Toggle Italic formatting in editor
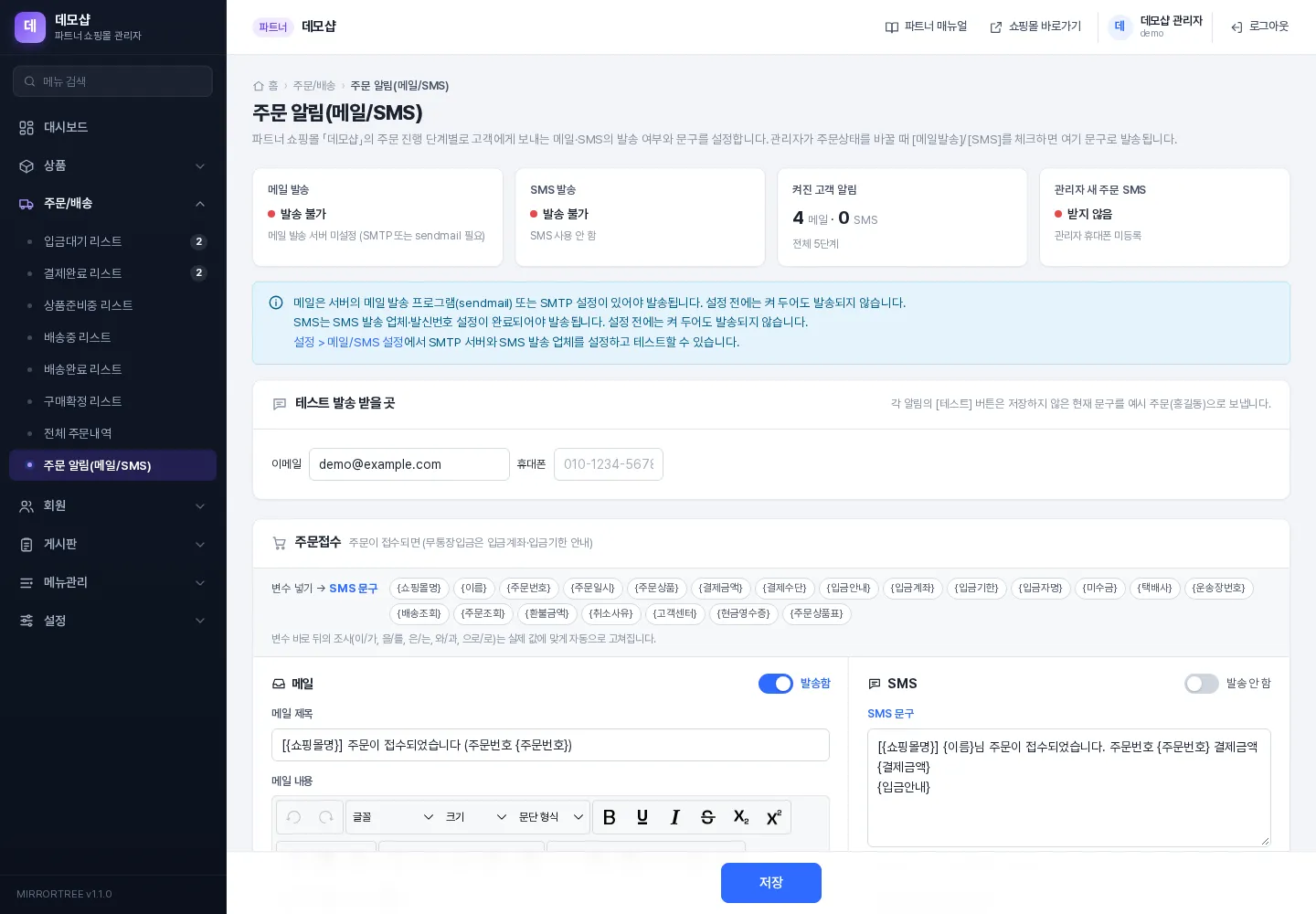The image size is (1316, 914). click(675, 817)
